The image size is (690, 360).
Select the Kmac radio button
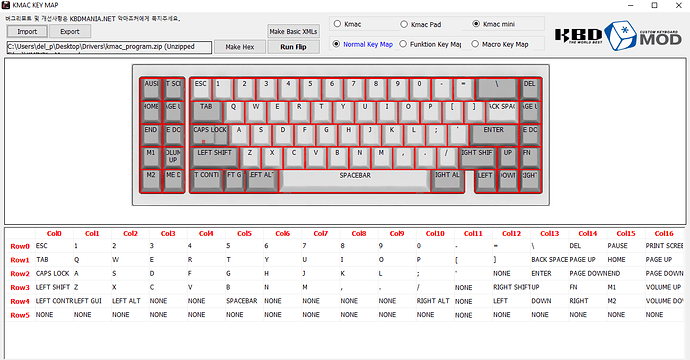tap(348, 24)
